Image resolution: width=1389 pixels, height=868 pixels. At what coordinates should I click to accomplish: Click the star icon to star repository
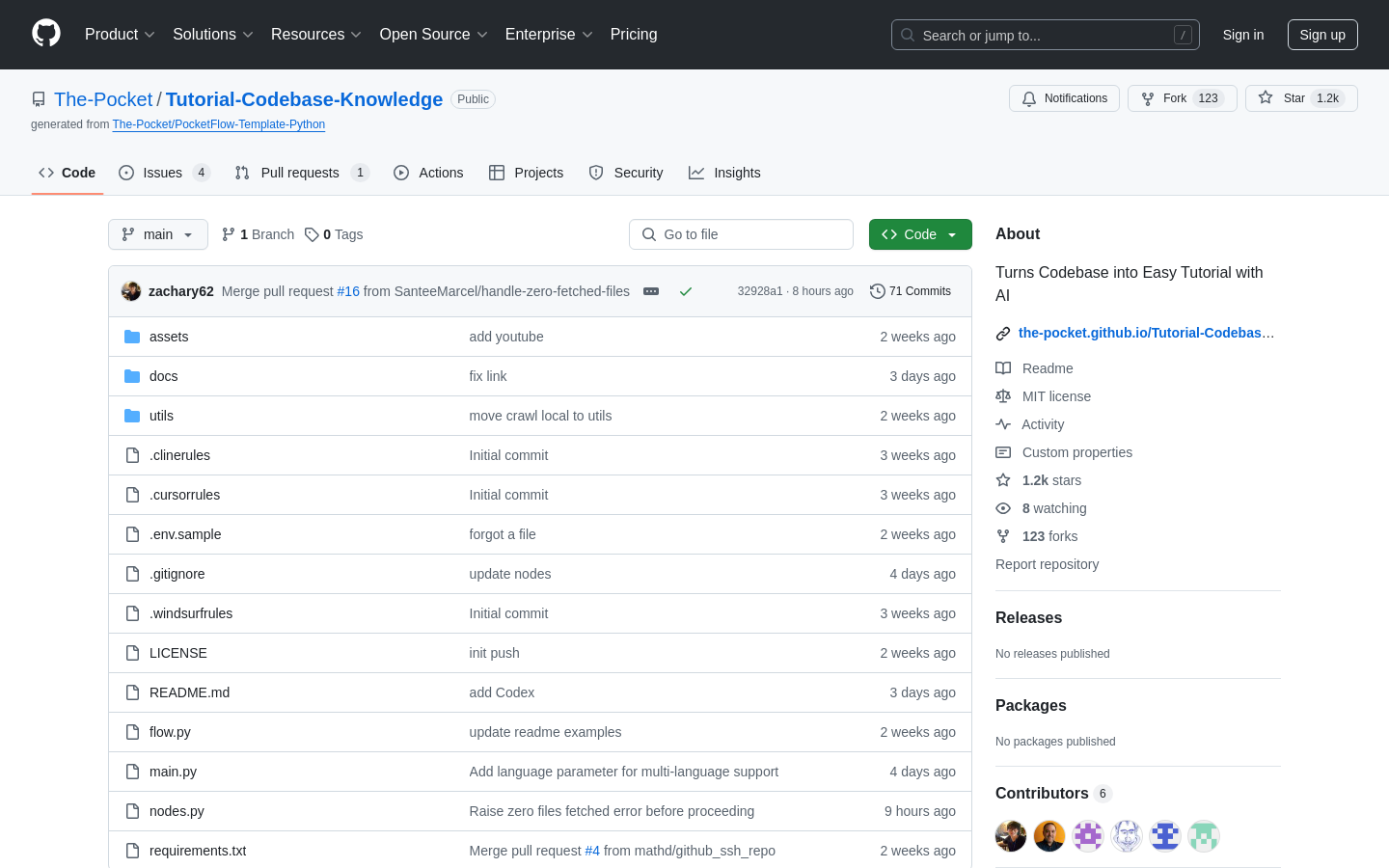coord(1266,97)
